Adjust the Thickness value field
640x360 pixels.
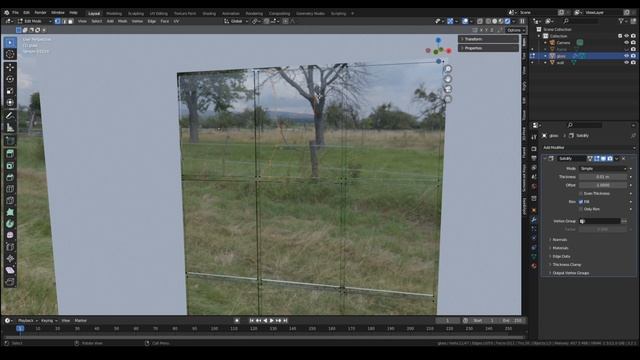pos(603,177)
